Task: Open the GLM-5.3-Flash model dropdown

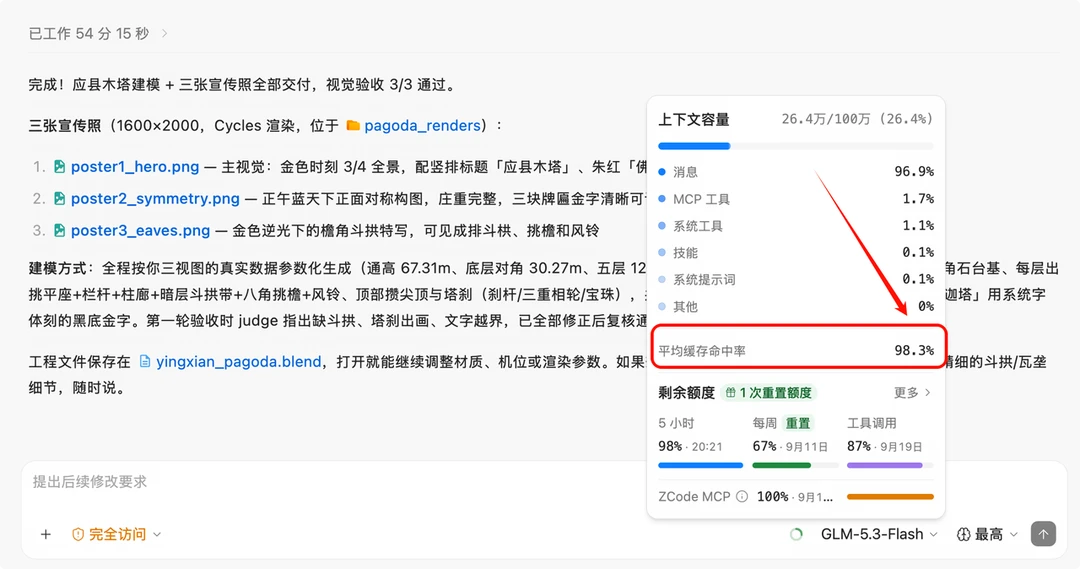Action: pyautogui.click(x=879, y=535)
